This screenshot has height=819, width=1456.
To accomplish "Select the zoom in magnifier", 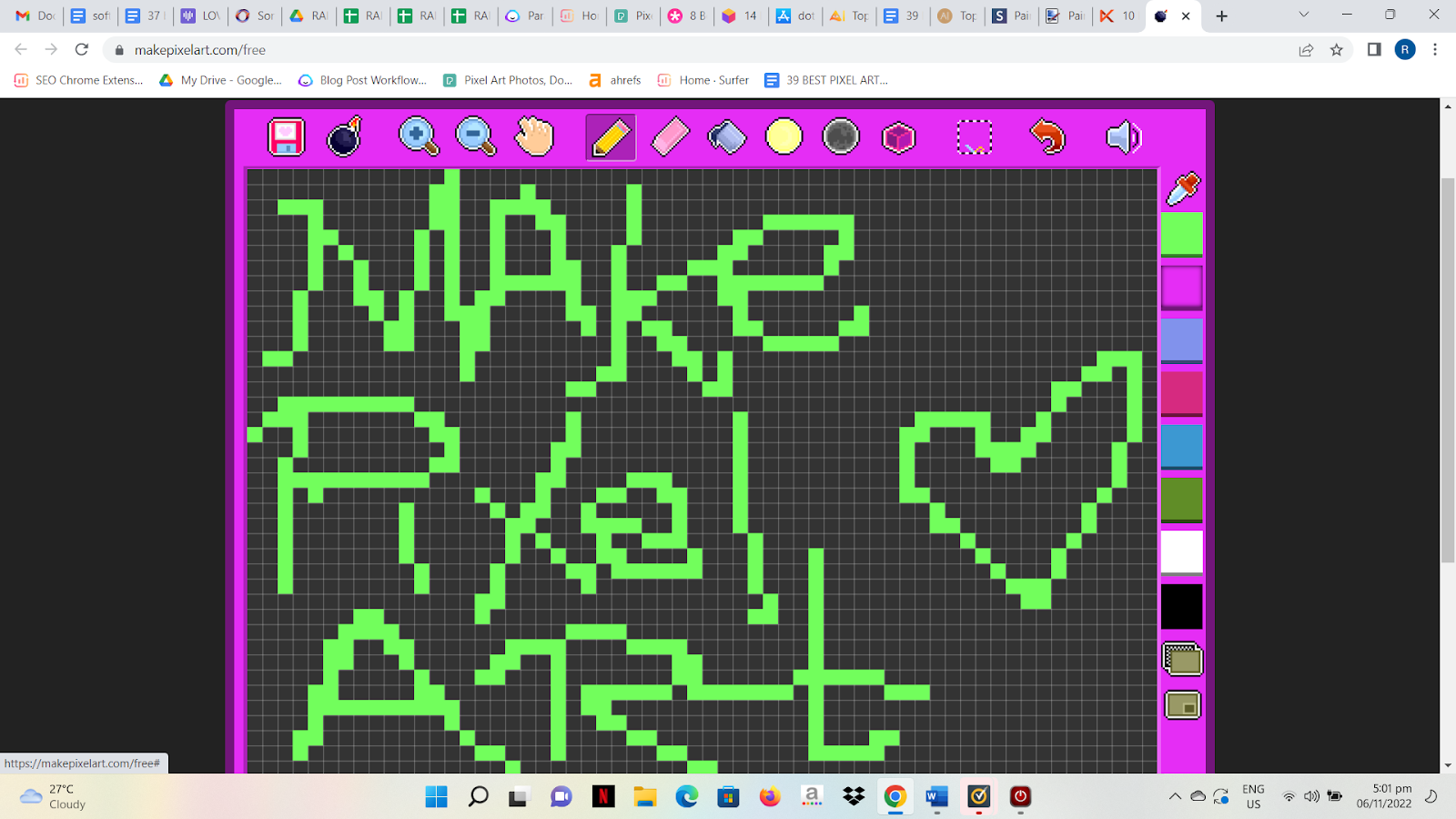I will click(x=419, y=137).
